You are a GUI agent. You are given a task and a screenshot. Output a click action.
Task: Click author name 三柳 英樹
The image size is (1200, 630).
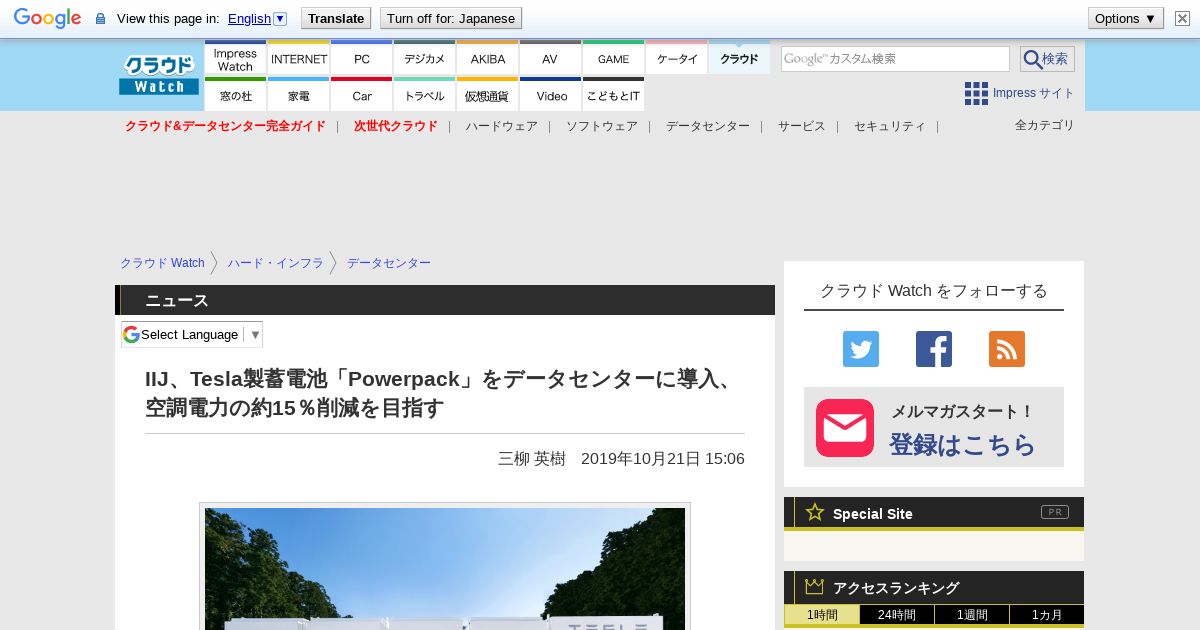click(x=532, y=459)
